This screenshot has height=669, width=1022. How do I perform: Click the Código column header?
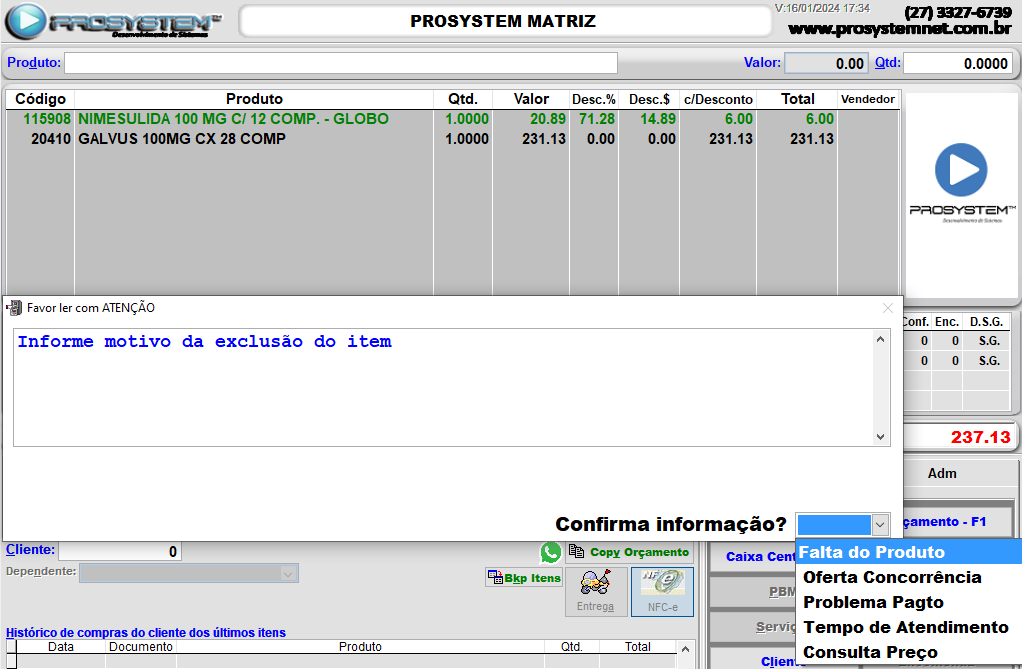40,99
